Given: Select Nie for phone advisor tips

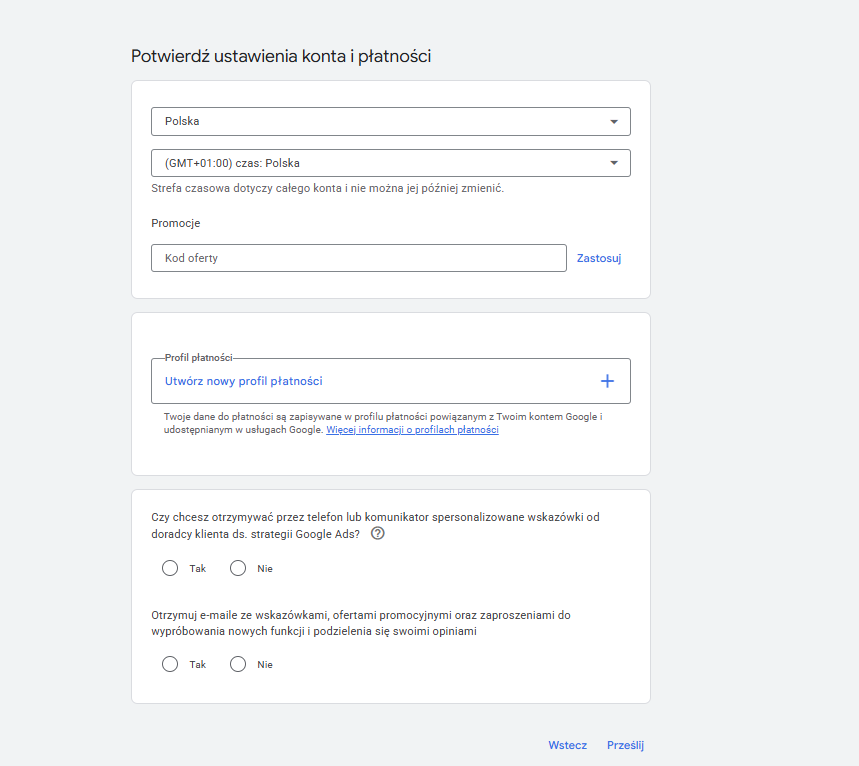Looking at the screenshot, I should click(238, 568).
